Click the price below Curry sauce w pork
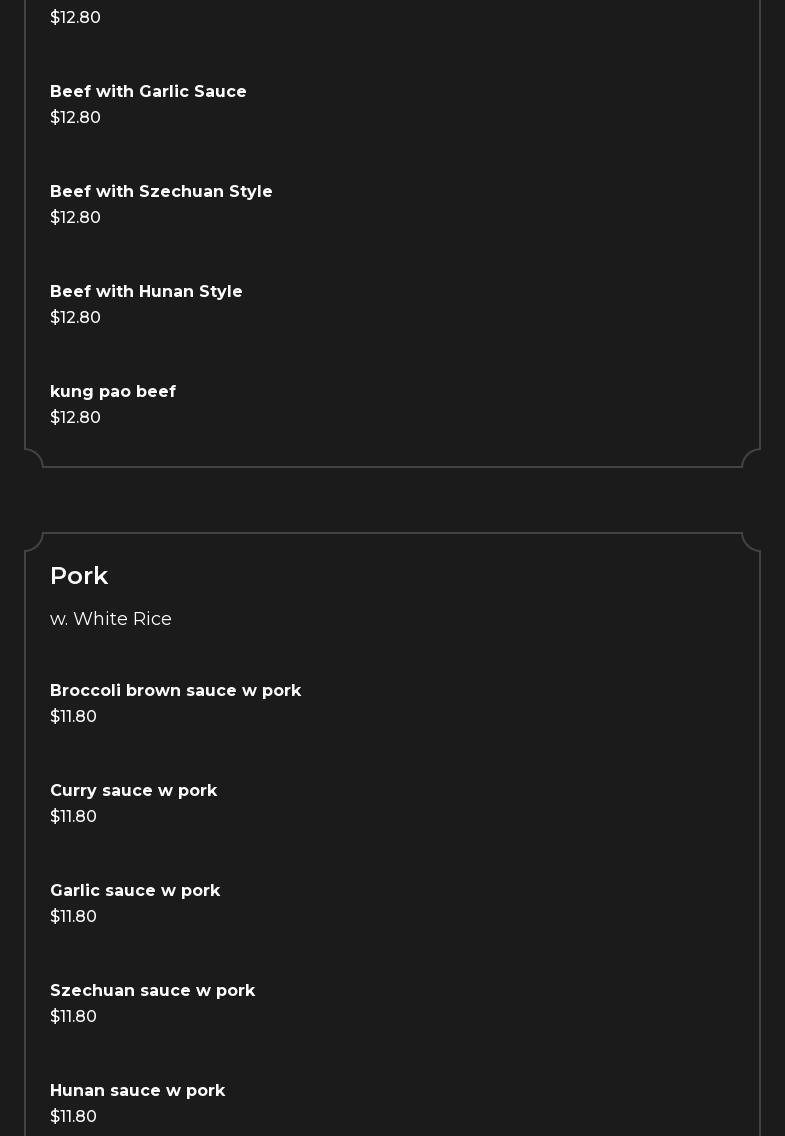 [73, 816]
